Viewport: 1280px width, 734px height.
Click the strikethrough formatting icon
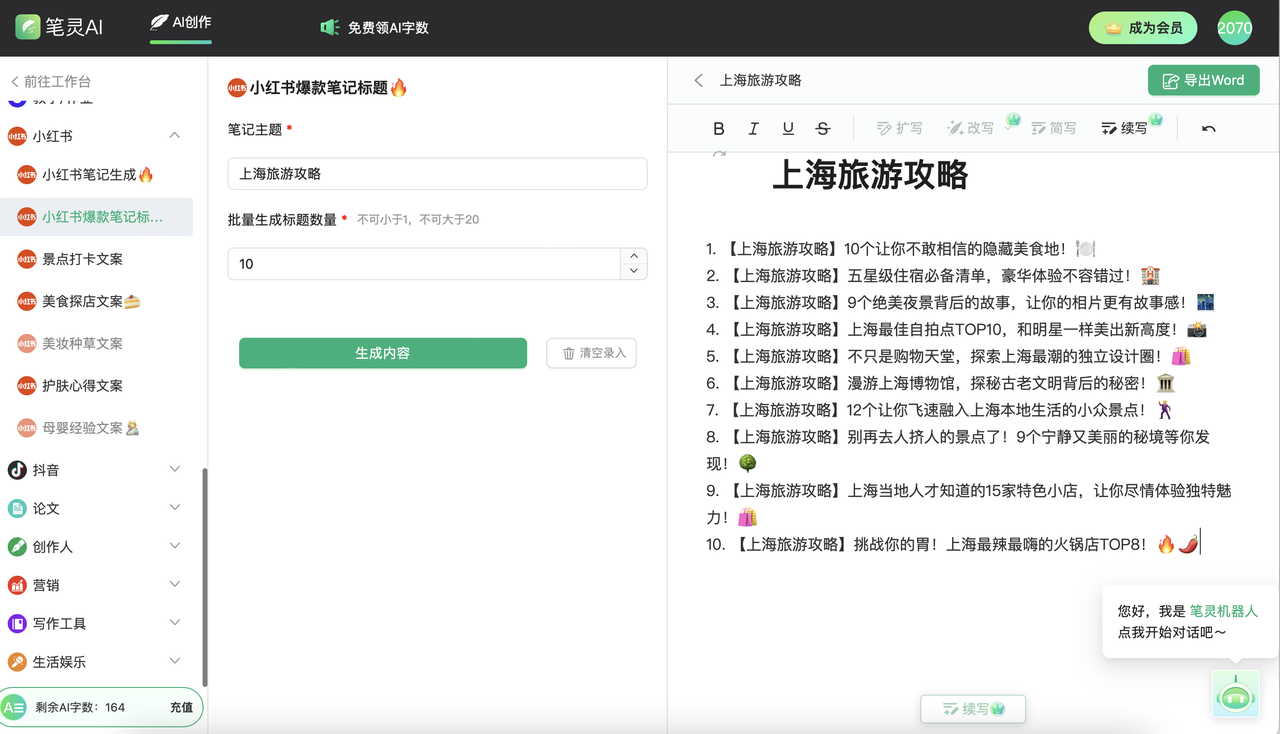[x=823, y=128]
